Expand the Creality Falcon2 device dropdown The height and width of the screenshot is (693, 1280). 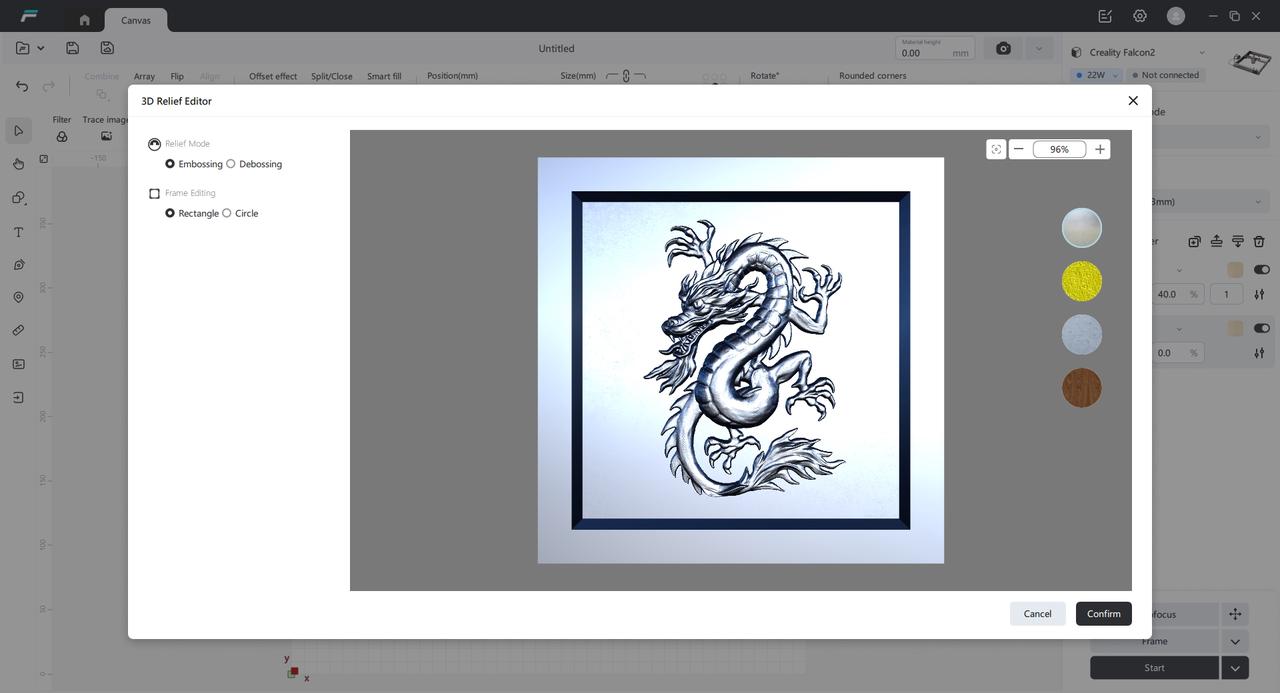[1201, 53]
